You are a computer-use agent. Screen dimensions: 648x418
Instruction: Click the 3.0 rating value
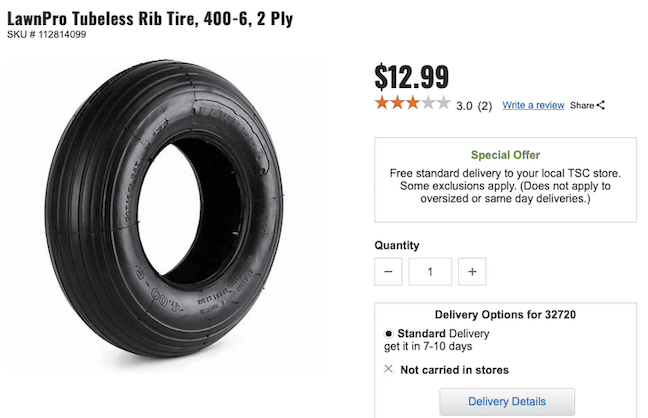coord(464,105)
